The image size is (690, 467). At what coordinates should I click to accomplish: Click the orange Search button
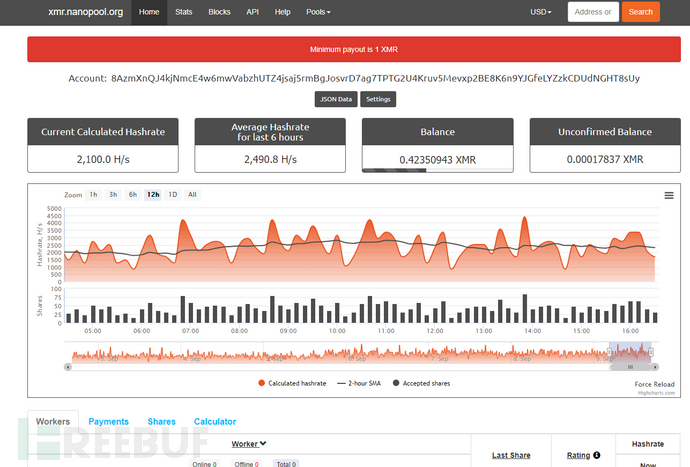point(641,12)
